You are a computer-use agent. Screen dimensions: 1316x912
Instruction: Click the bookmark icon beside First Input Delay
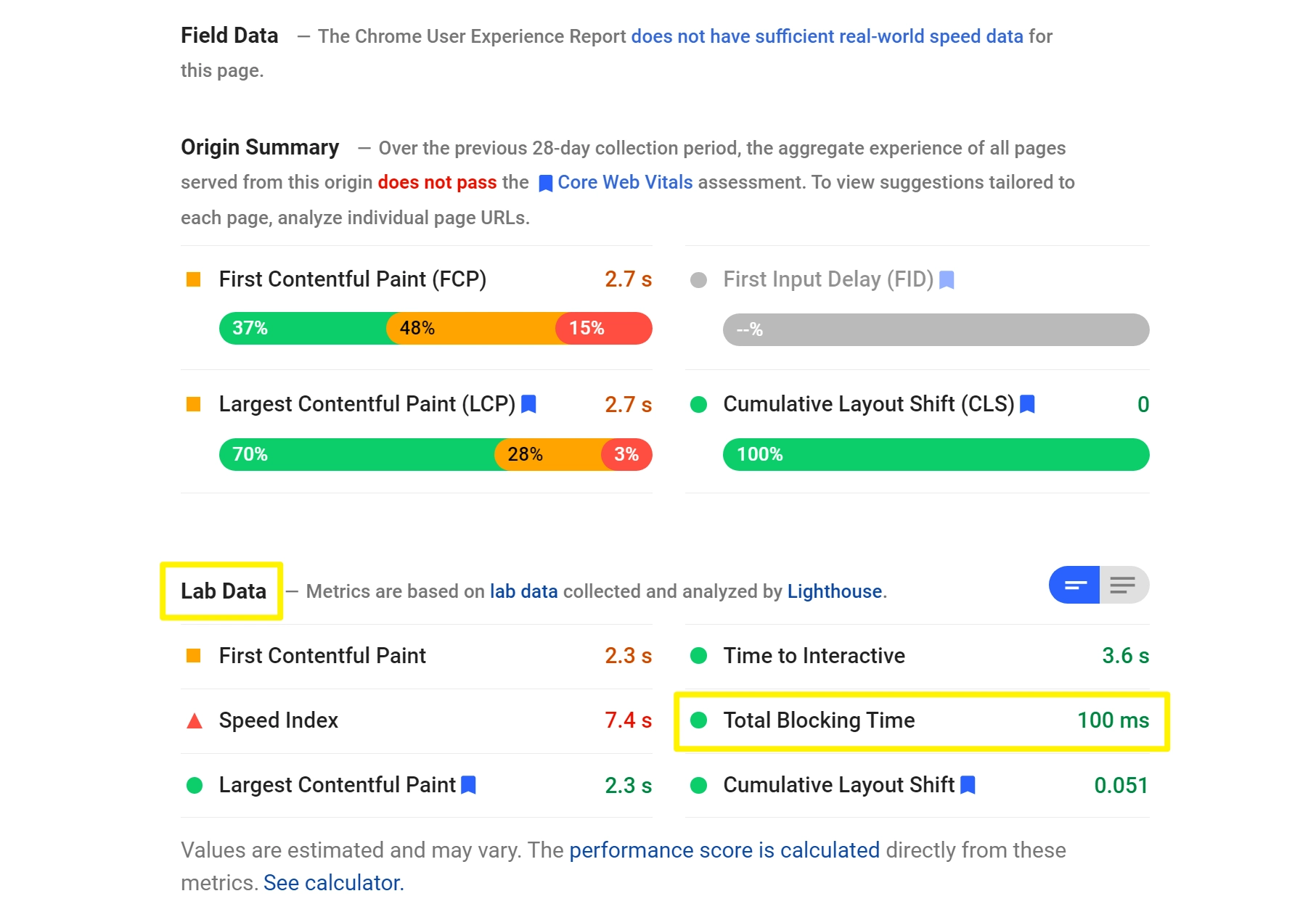pos(947,279)
